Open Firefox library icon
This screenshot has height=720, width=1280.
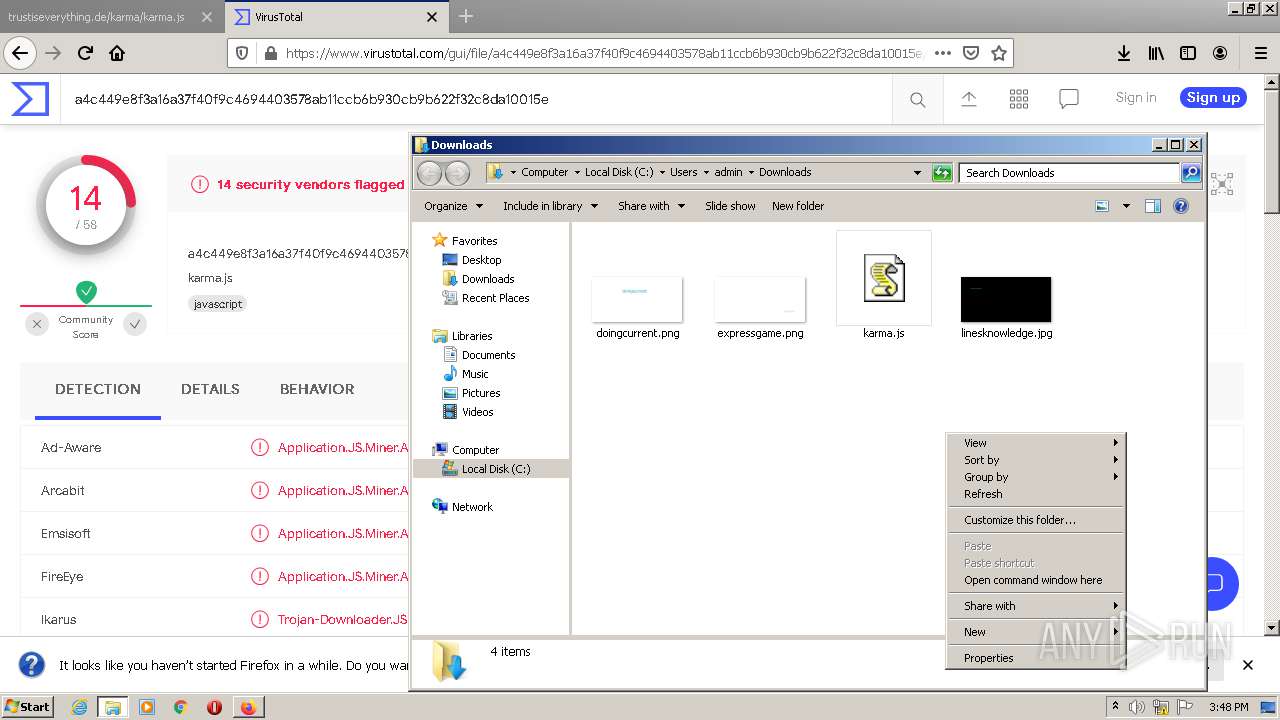coord(1156,53)
